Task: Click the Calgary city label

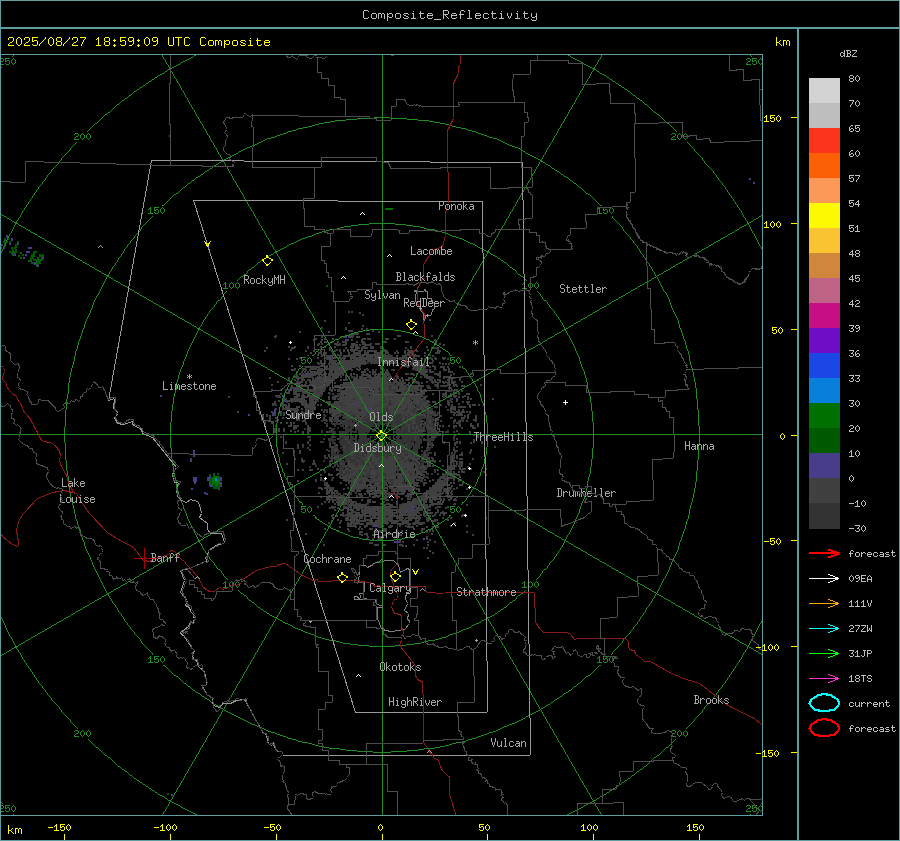Action: 390,588
